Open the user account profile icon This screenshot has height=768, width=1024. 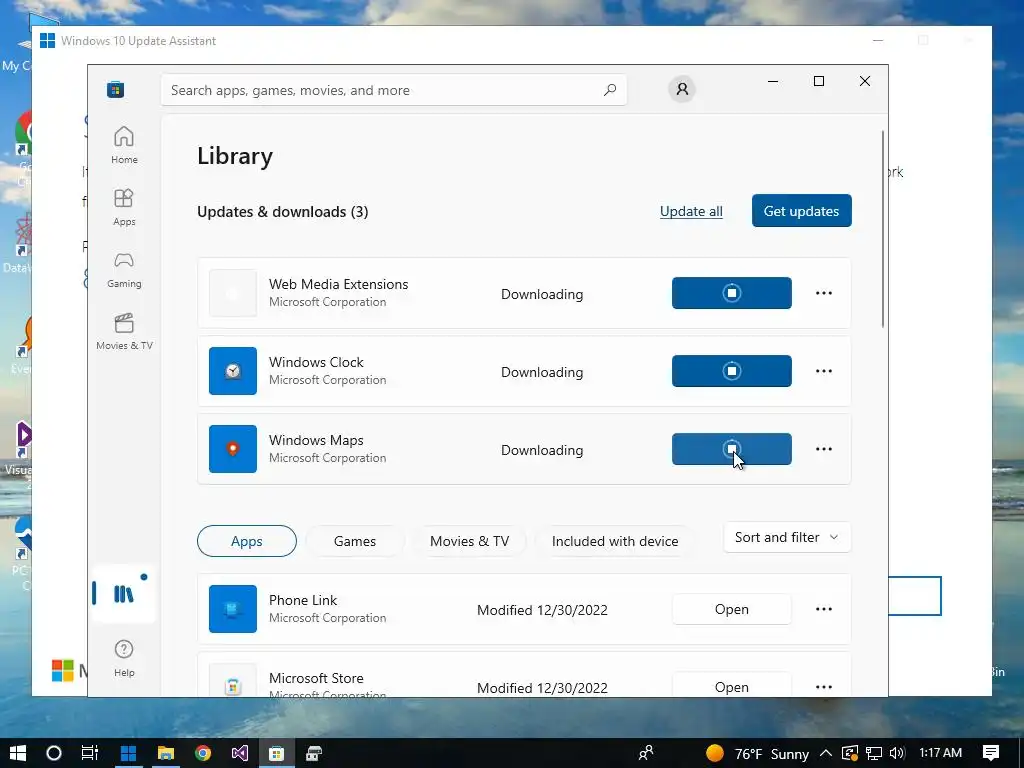pyautogui.click(x=682, y=89)
